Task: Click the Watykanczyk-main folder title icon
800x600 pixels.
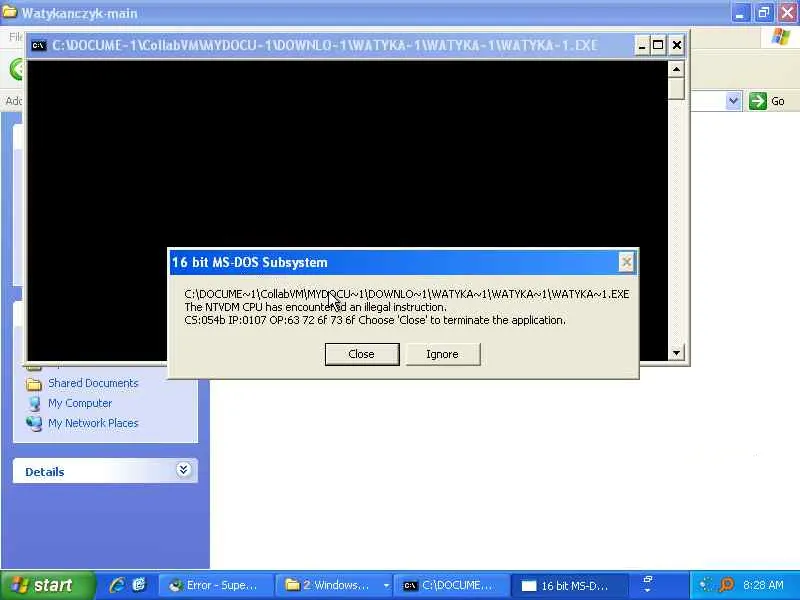Action: 10,11
